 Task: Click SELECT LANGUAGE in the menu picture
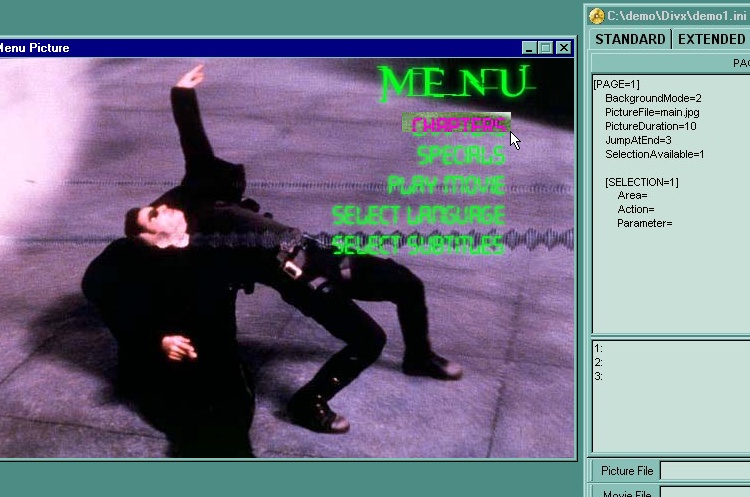[x=419, y=215]
